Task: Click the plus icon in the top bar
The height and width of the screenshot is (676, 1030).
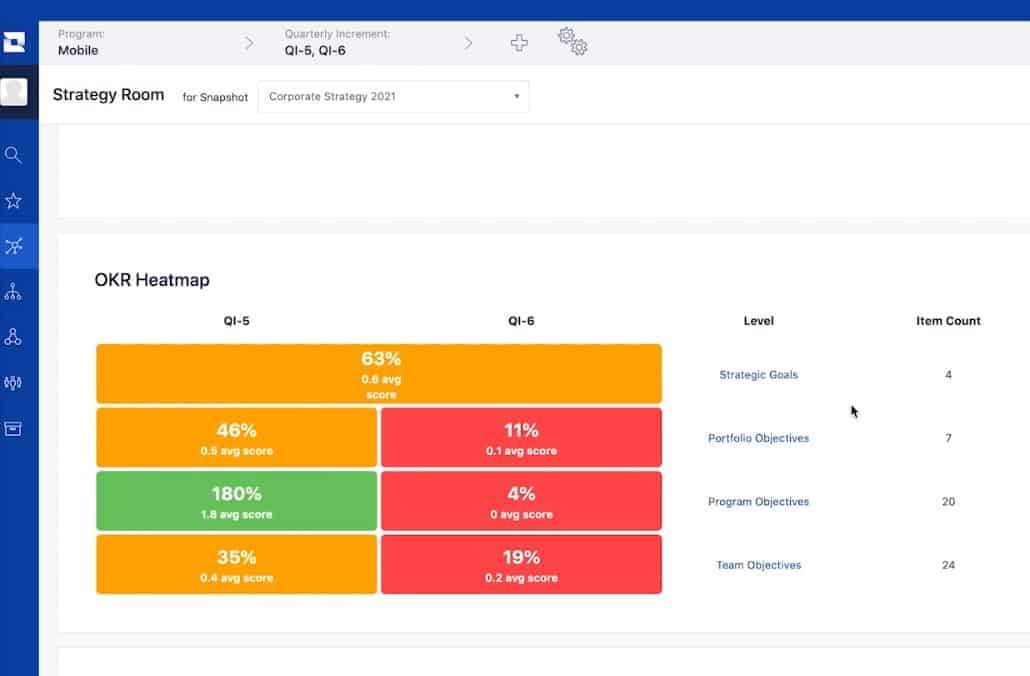Action: pyautogui.click(x=519, y=42)
